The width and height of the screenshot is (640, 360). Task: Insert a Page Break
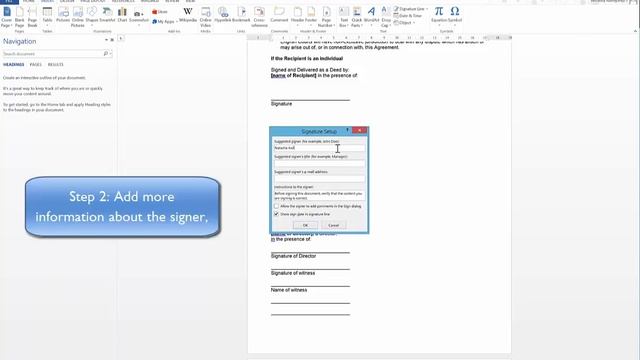pos(32,17)
